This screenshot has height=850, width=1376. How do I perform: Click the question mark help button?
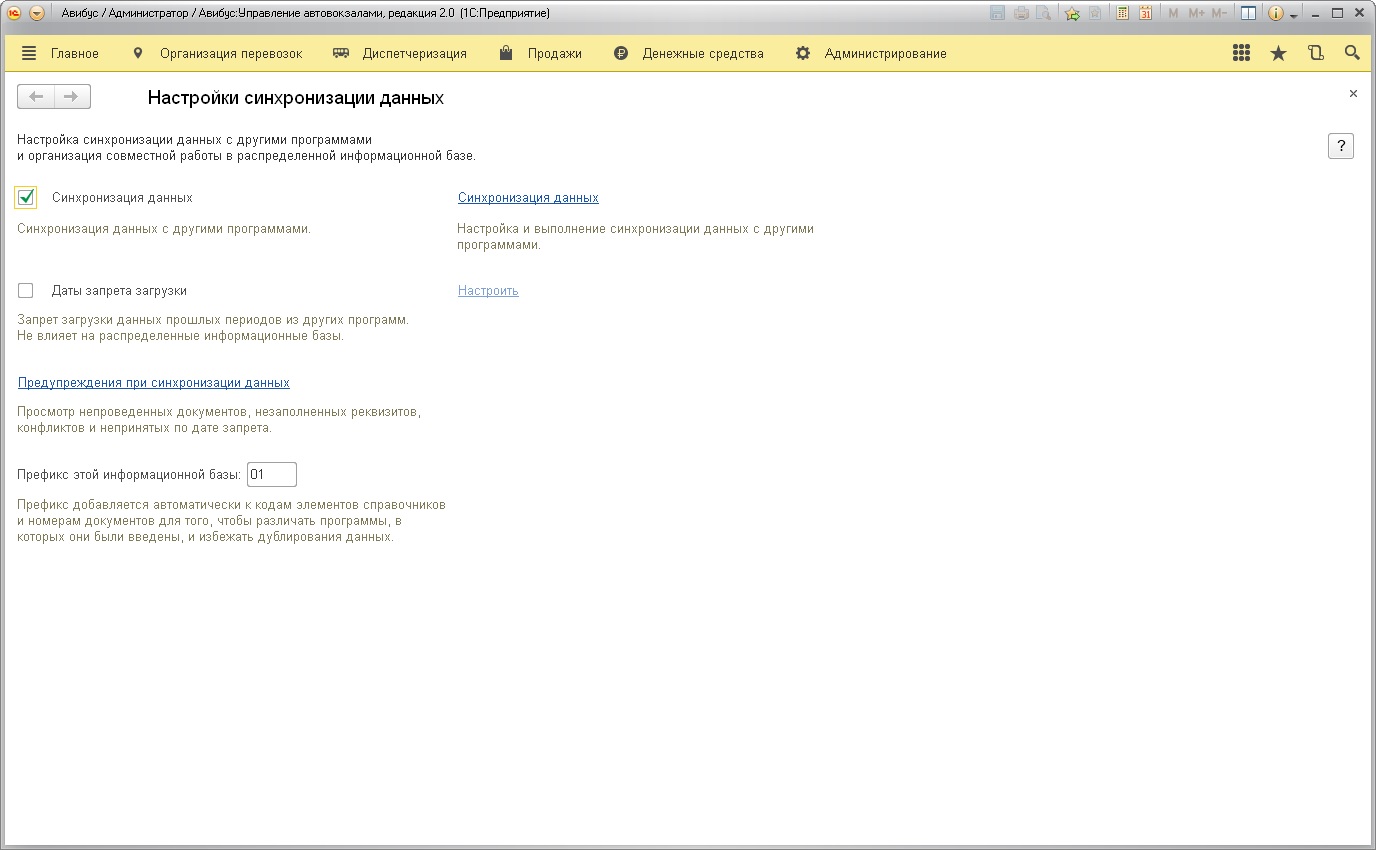click(x=1340, y=146)
